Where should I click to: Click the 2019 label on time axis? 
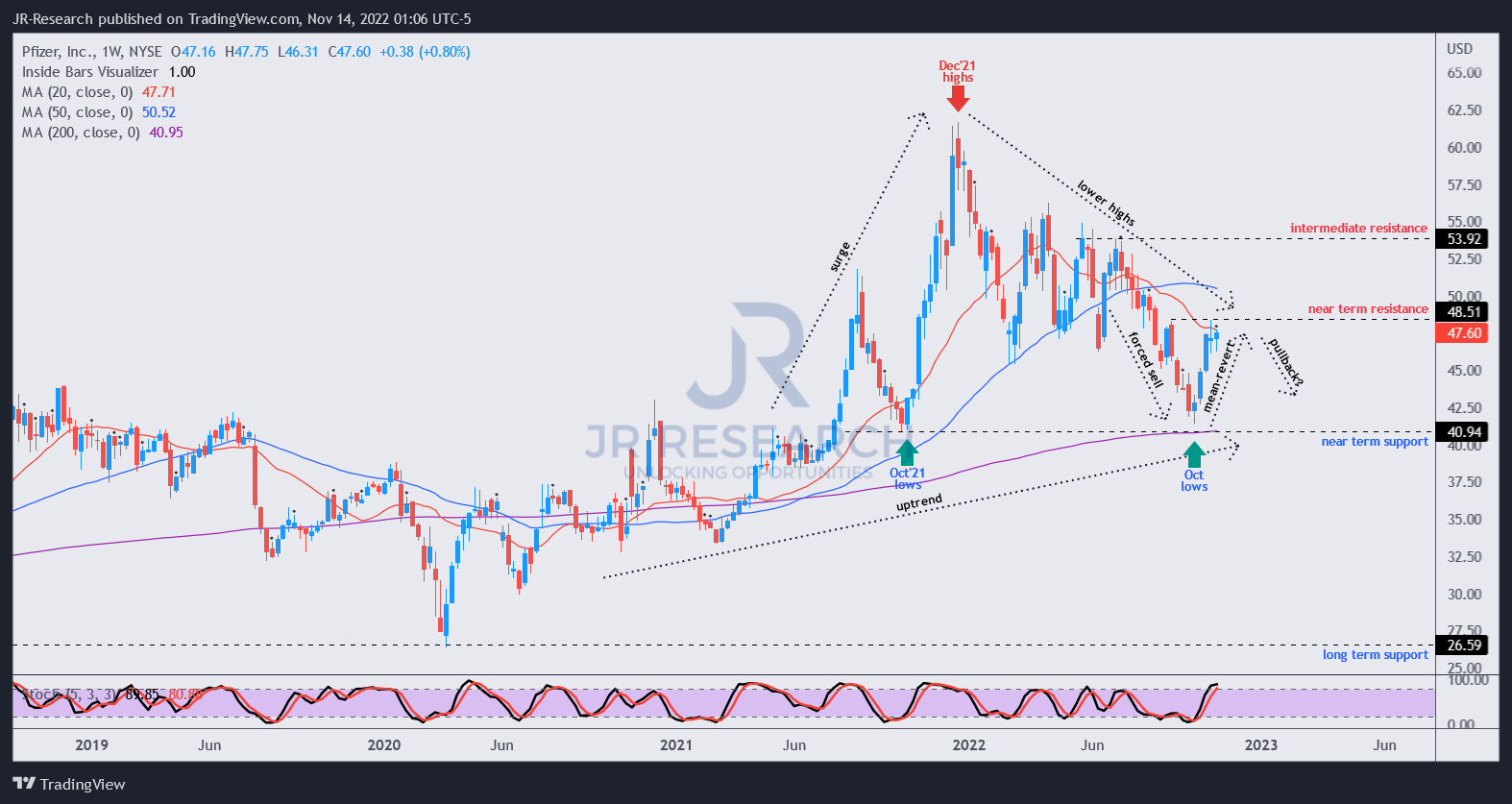coord(91,744)
